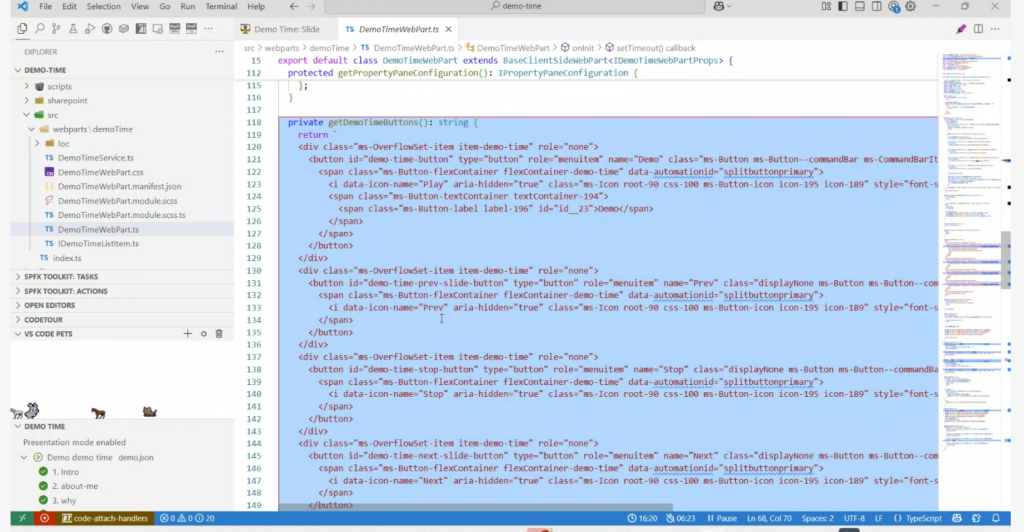1024x532 pixels.
Task: Toggle the secondary side bar
Action: tap(876, 6)
